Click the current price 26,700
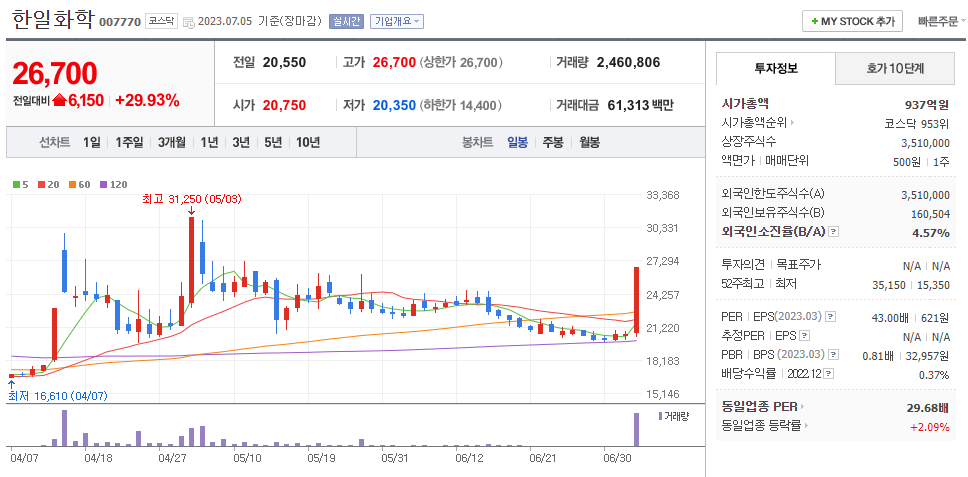The height and width of the screenshot is (477, 968). 54,73
